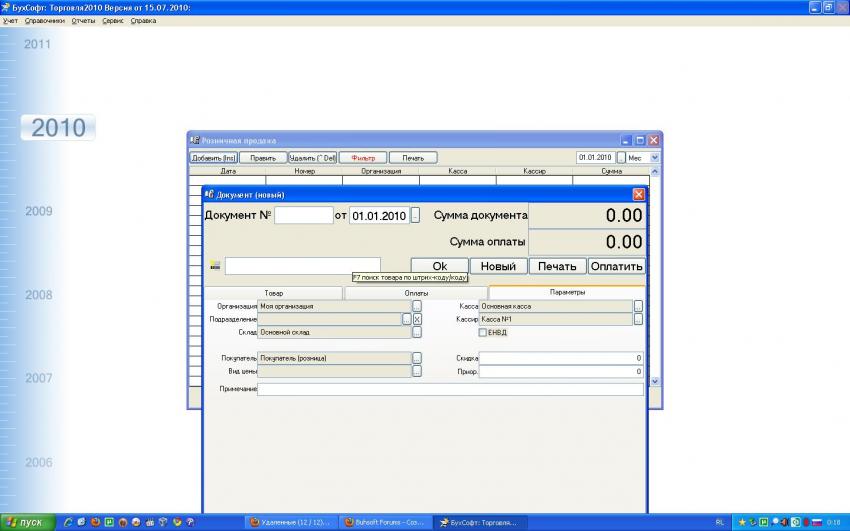
Task: Expand the Мес period dropdown
Action: point(655,157)
